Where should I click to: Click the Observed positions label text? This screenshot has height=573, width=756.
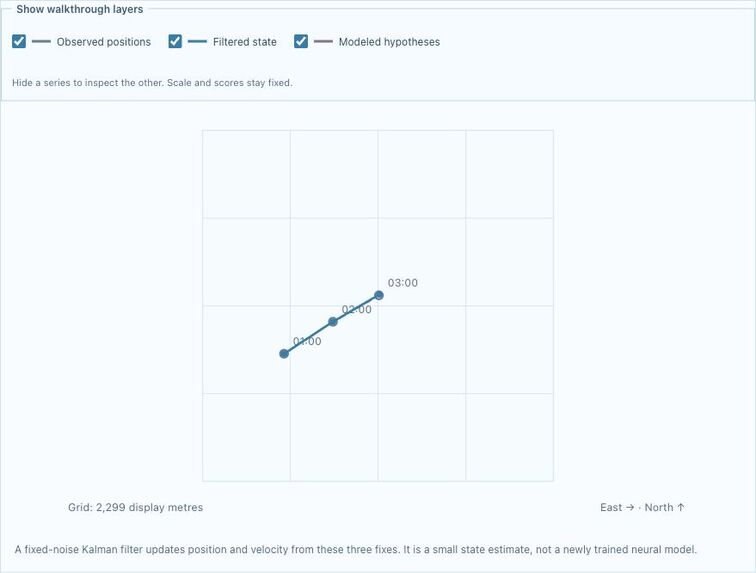pos(104,42)
